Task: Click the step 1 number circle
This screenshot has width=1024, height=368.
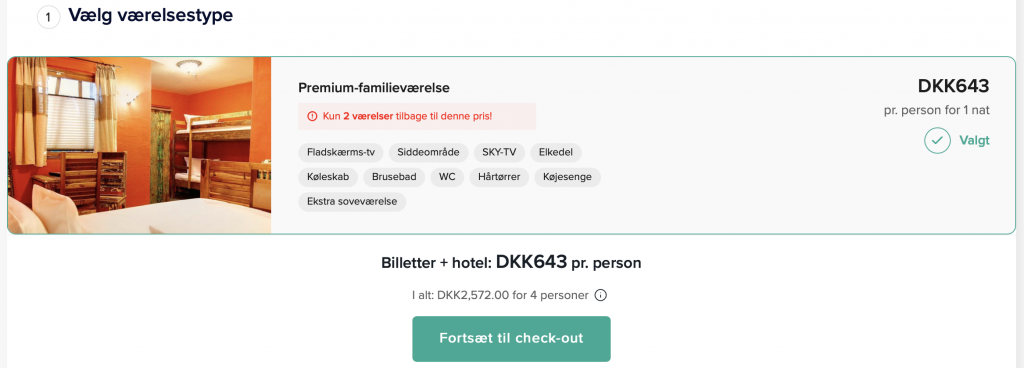Action: (x=48, y=16)
